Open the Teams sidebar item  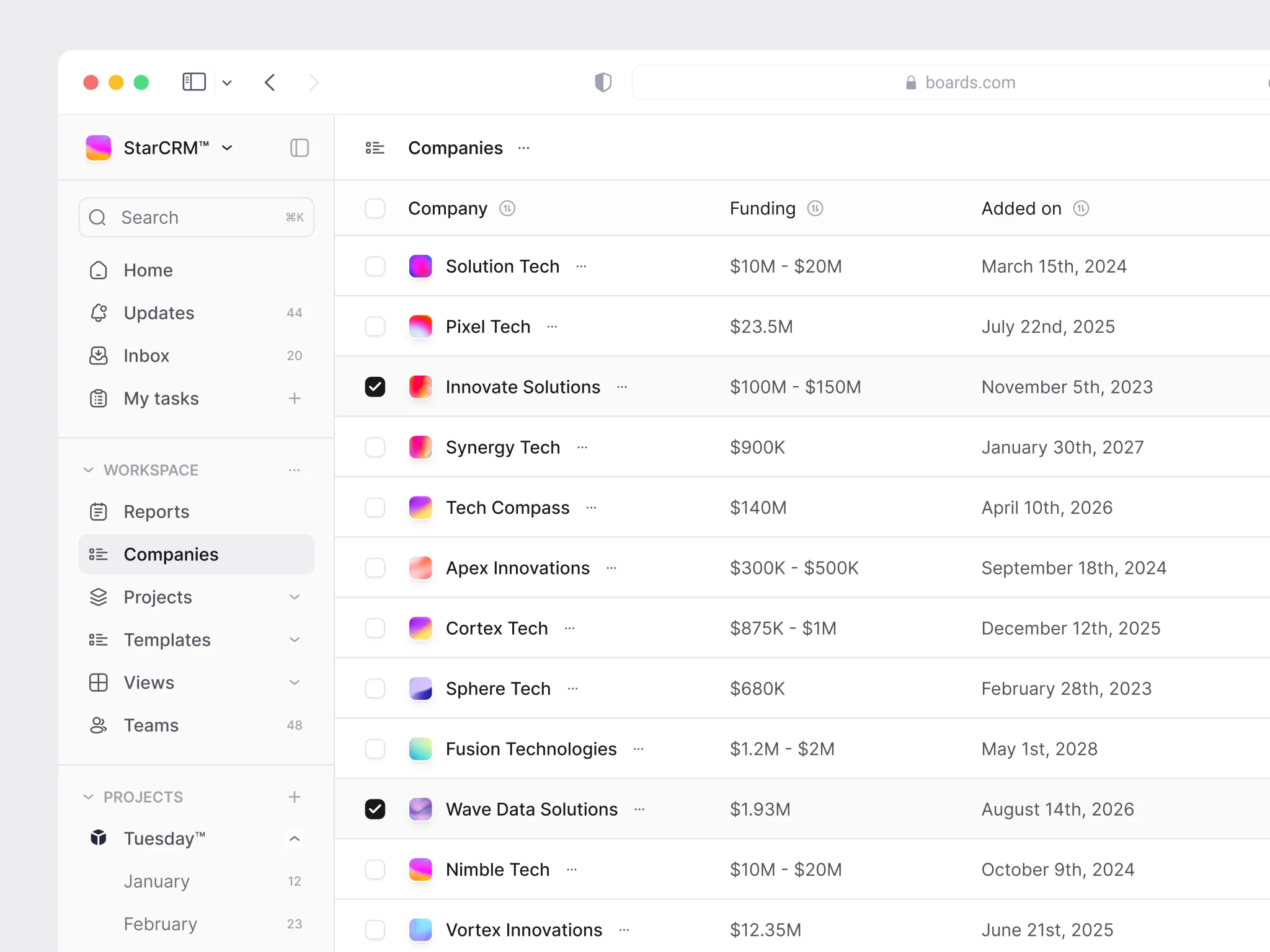tap(197, 725)
